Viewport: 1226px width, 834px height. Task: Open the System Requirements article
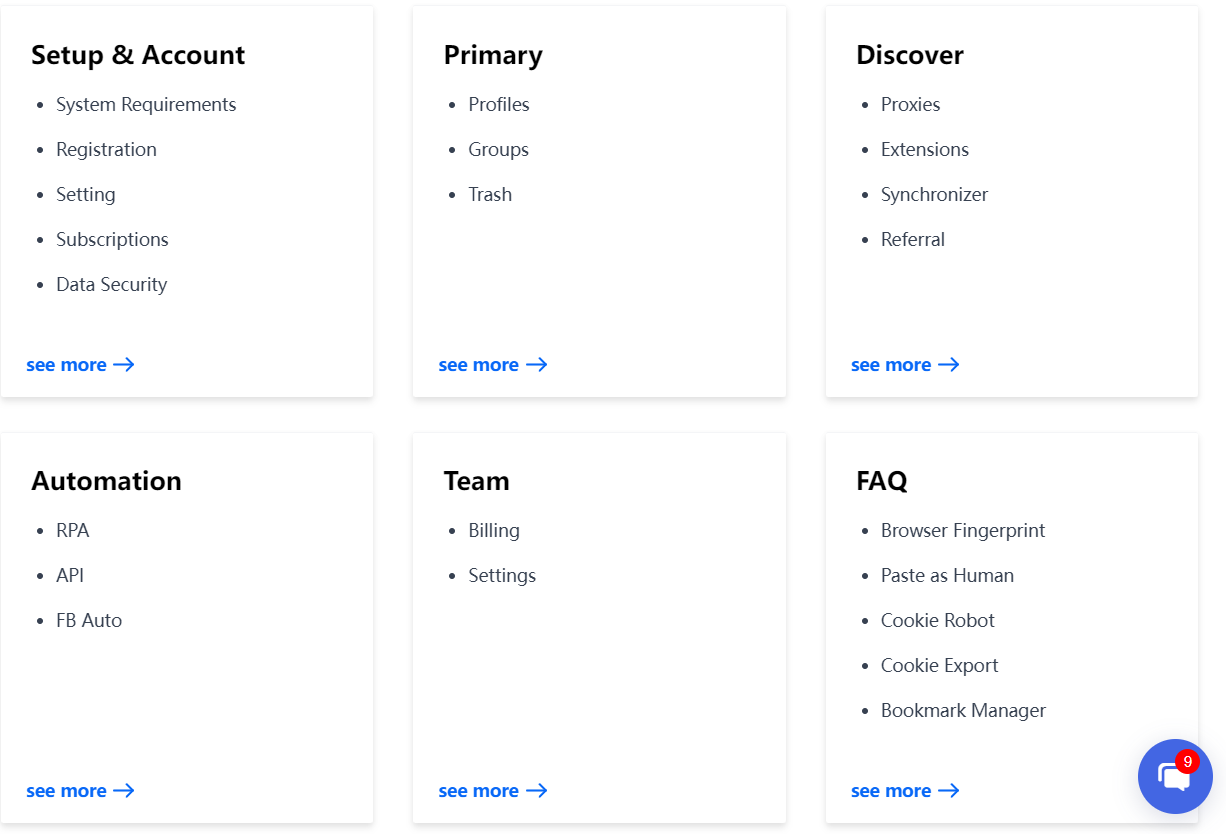tap(146, 104)
